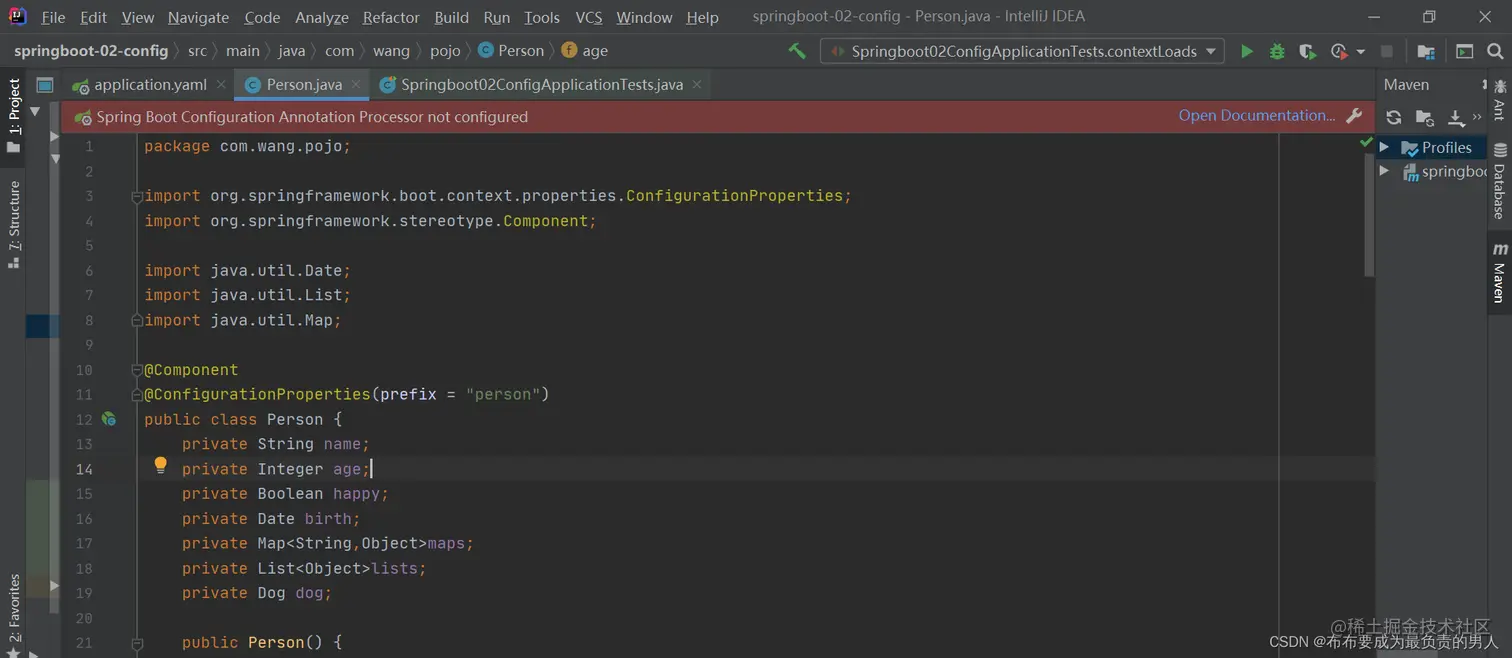1512x658 pixels.
Task: Click the grayed Stop square icon
Action: pyautogui.click(x=1387, y=51)
